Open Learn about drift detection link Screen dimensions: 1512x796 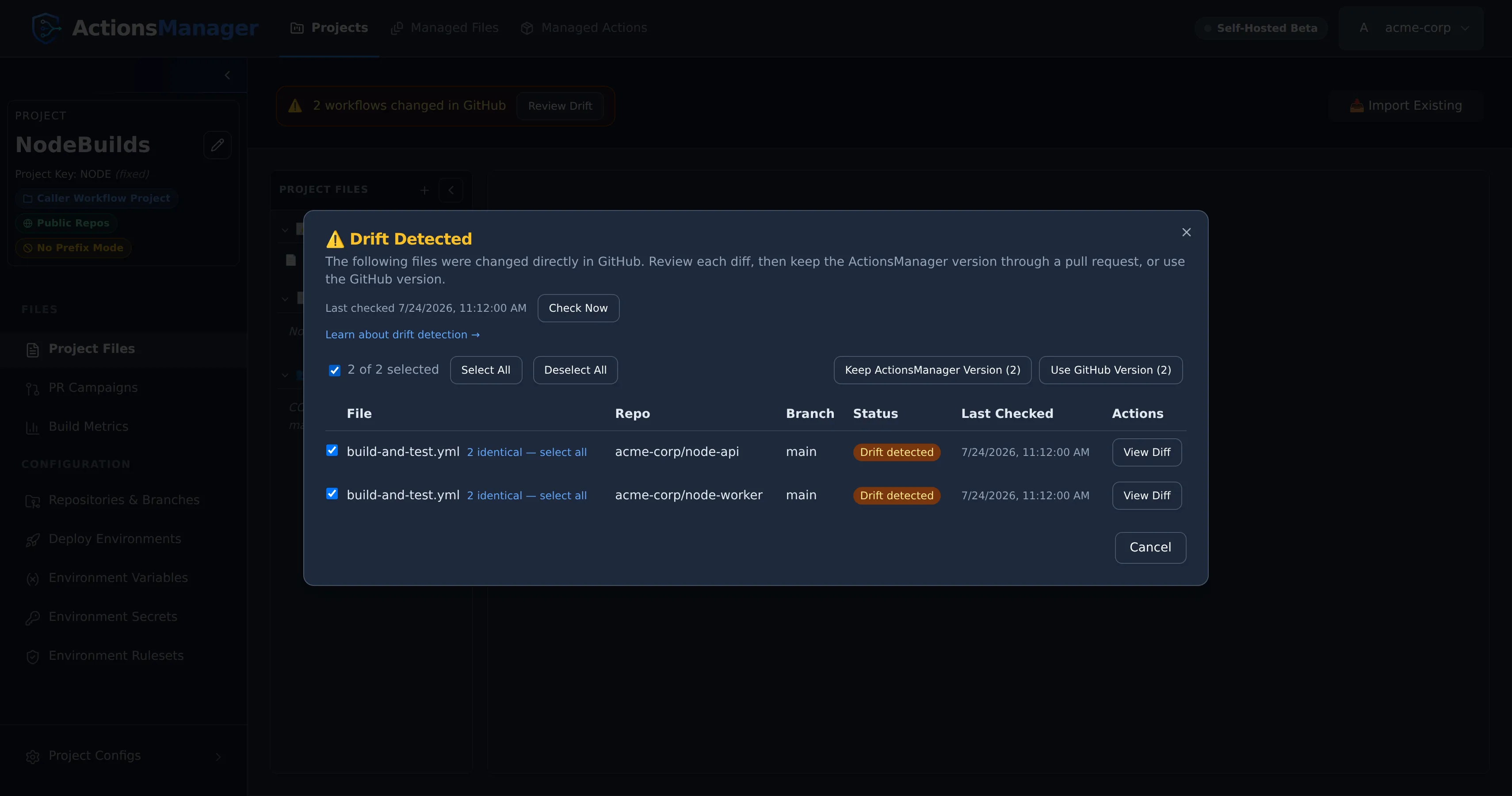[403, 335]
